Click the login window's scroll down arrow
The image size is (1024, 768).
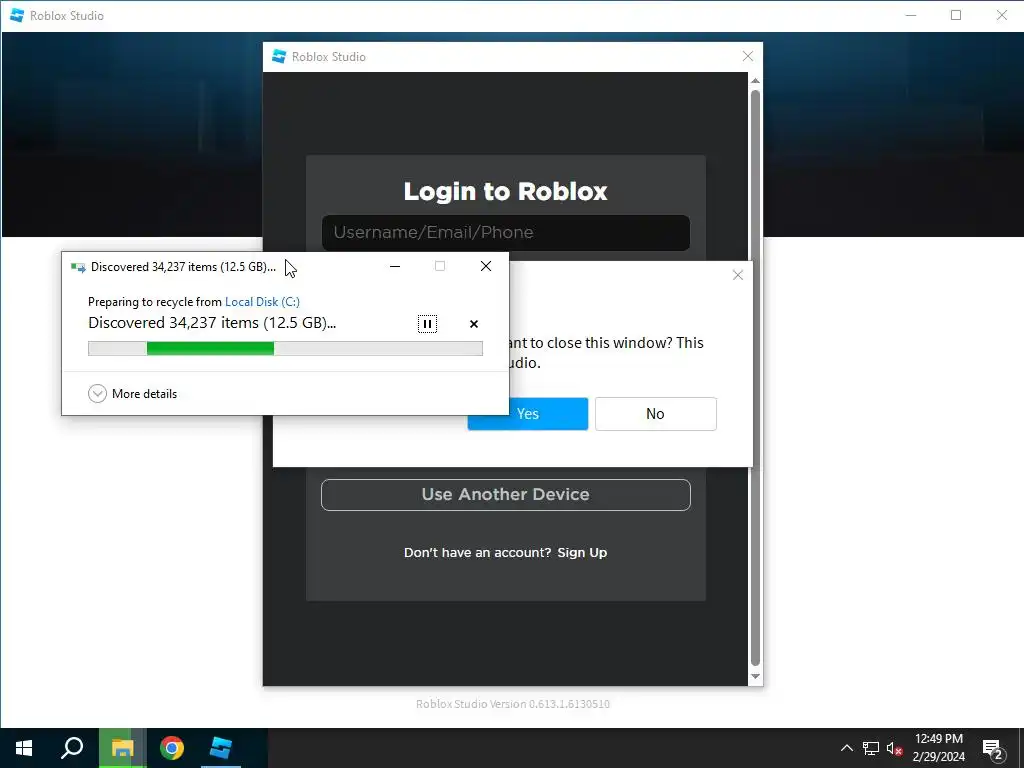[x=755, y=677]
